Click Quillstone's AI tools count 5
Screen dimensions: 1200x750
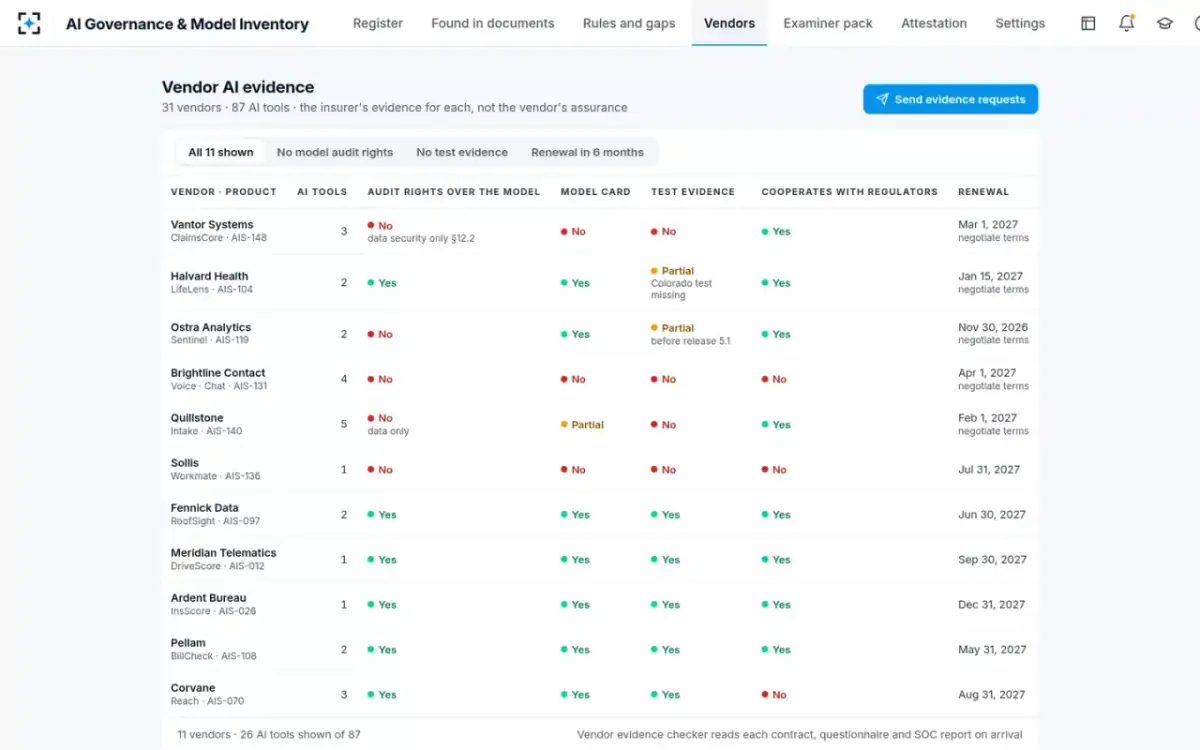pyautogui.click(x=344, y=424)
